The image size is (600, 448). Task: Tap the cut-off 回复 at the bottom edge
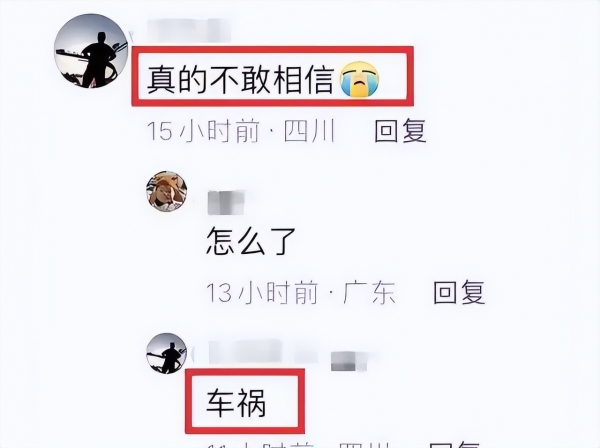[x=455, y=445]
